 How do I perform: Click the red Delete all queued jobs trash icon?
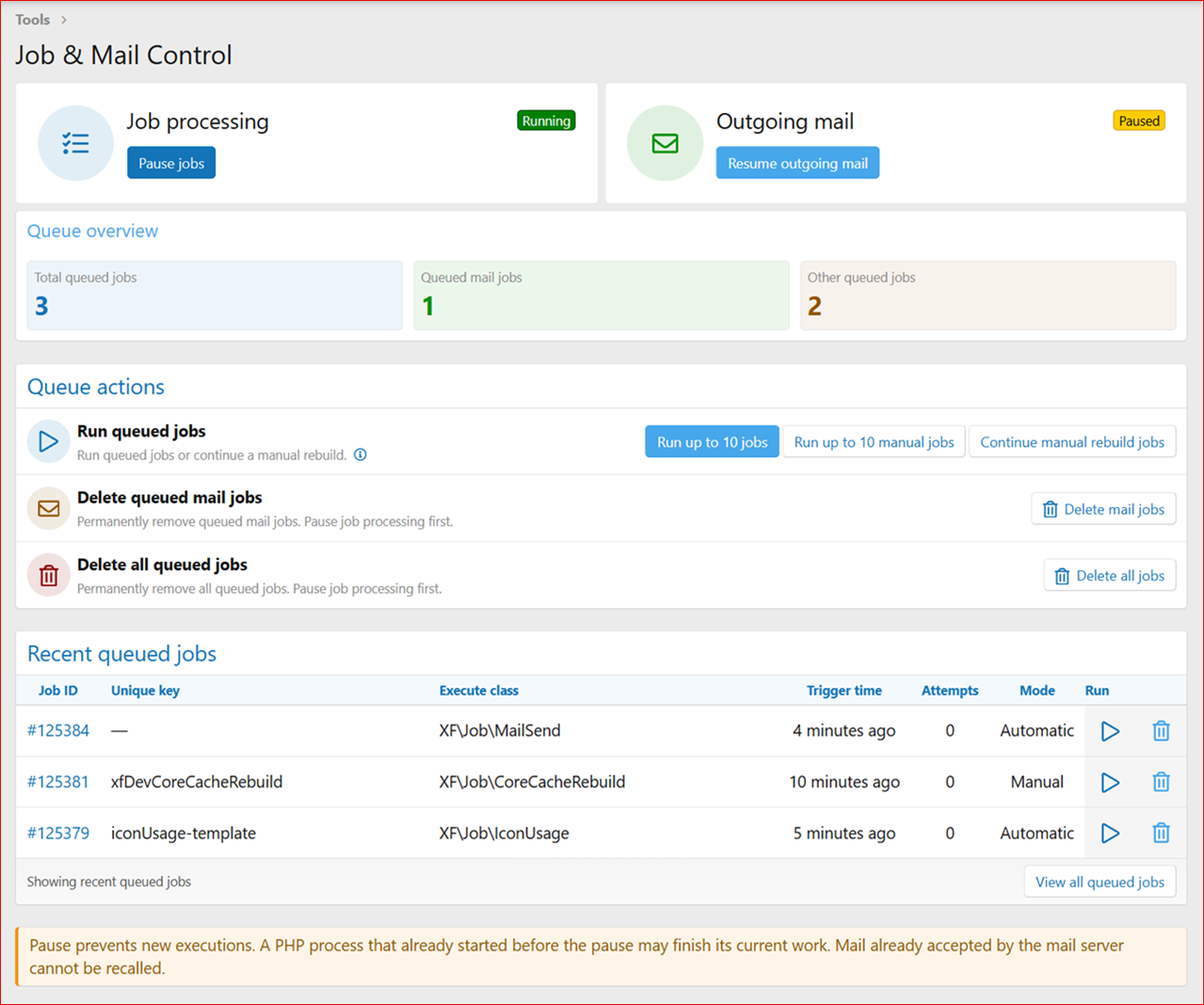click(x=48, y=575)
